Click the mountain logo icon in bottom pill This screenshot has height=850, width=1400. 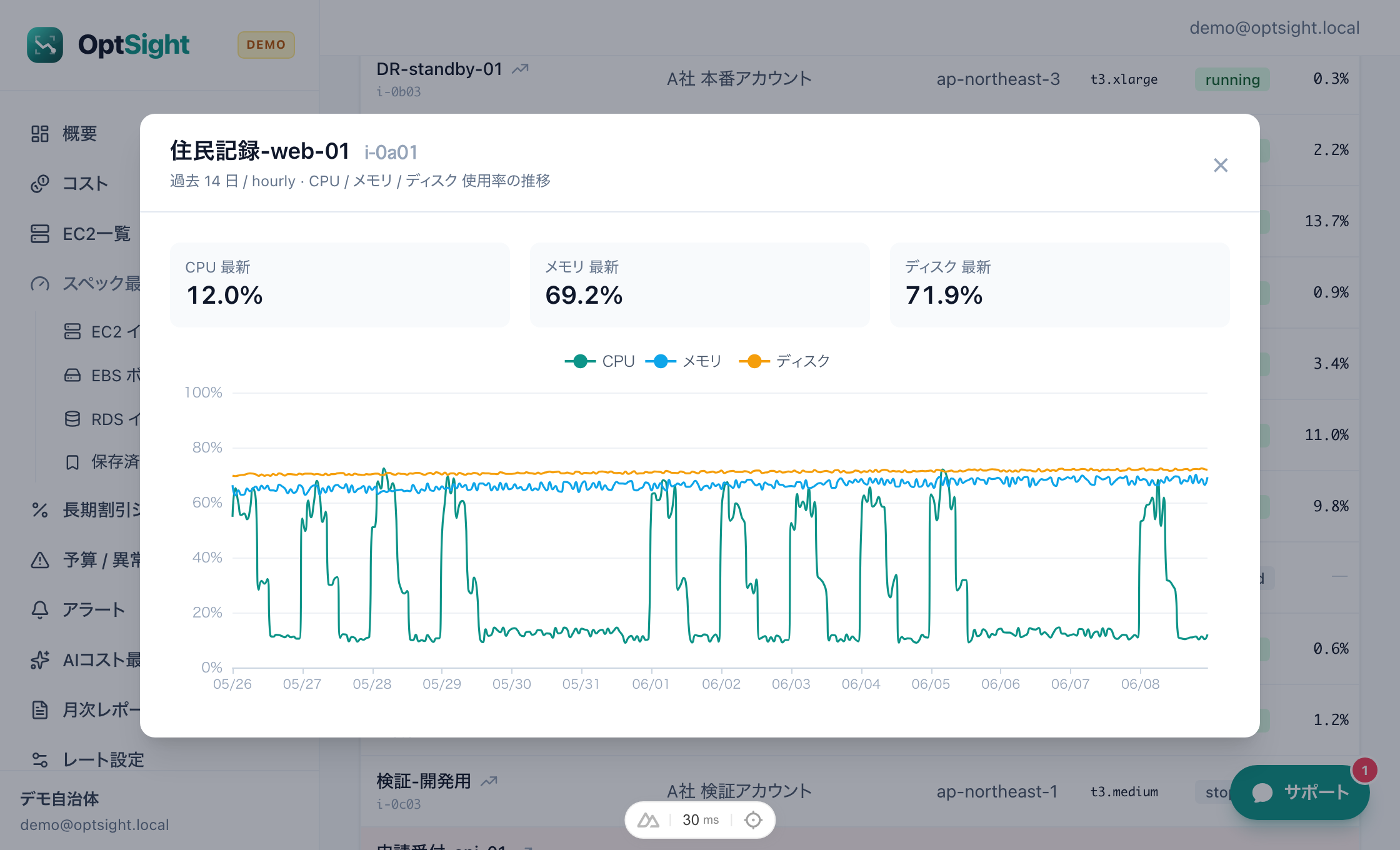648,820
